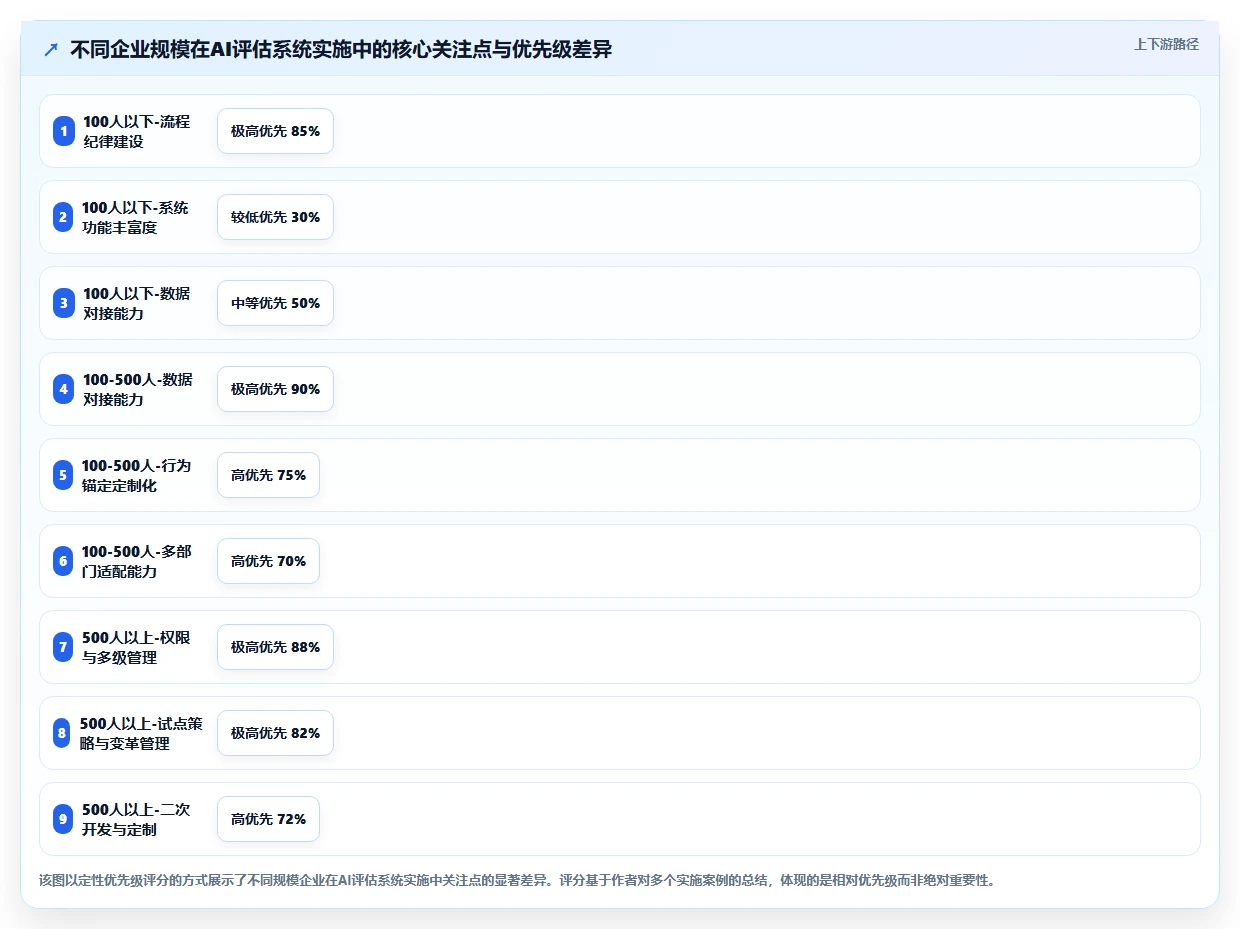Click the '高优先 70%' chip
Screen dimensions: 1240x929
[268, 561]
